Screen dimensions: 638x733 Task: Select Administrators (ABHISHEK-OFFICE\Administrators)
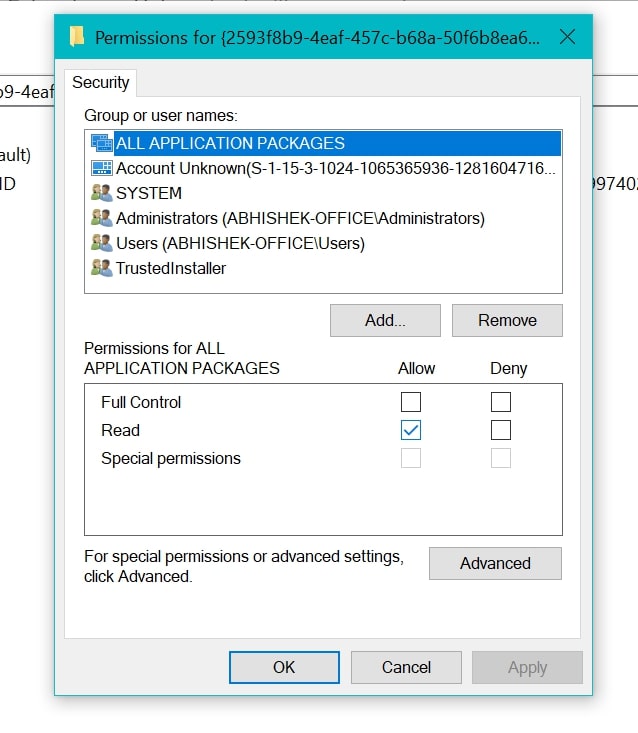323,218
